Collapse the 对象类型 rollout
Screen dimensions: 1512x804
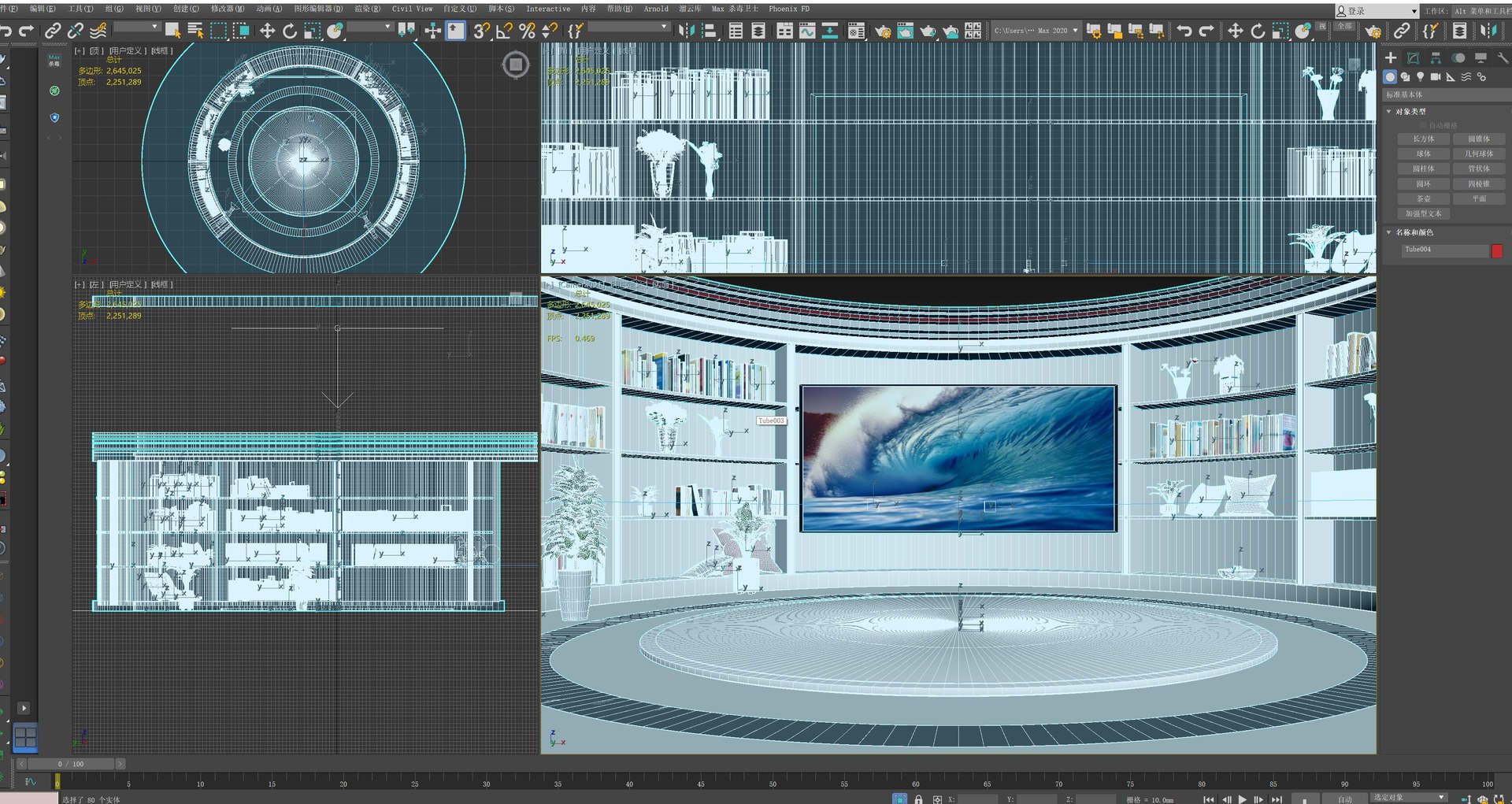click(x=1410, y=112)
